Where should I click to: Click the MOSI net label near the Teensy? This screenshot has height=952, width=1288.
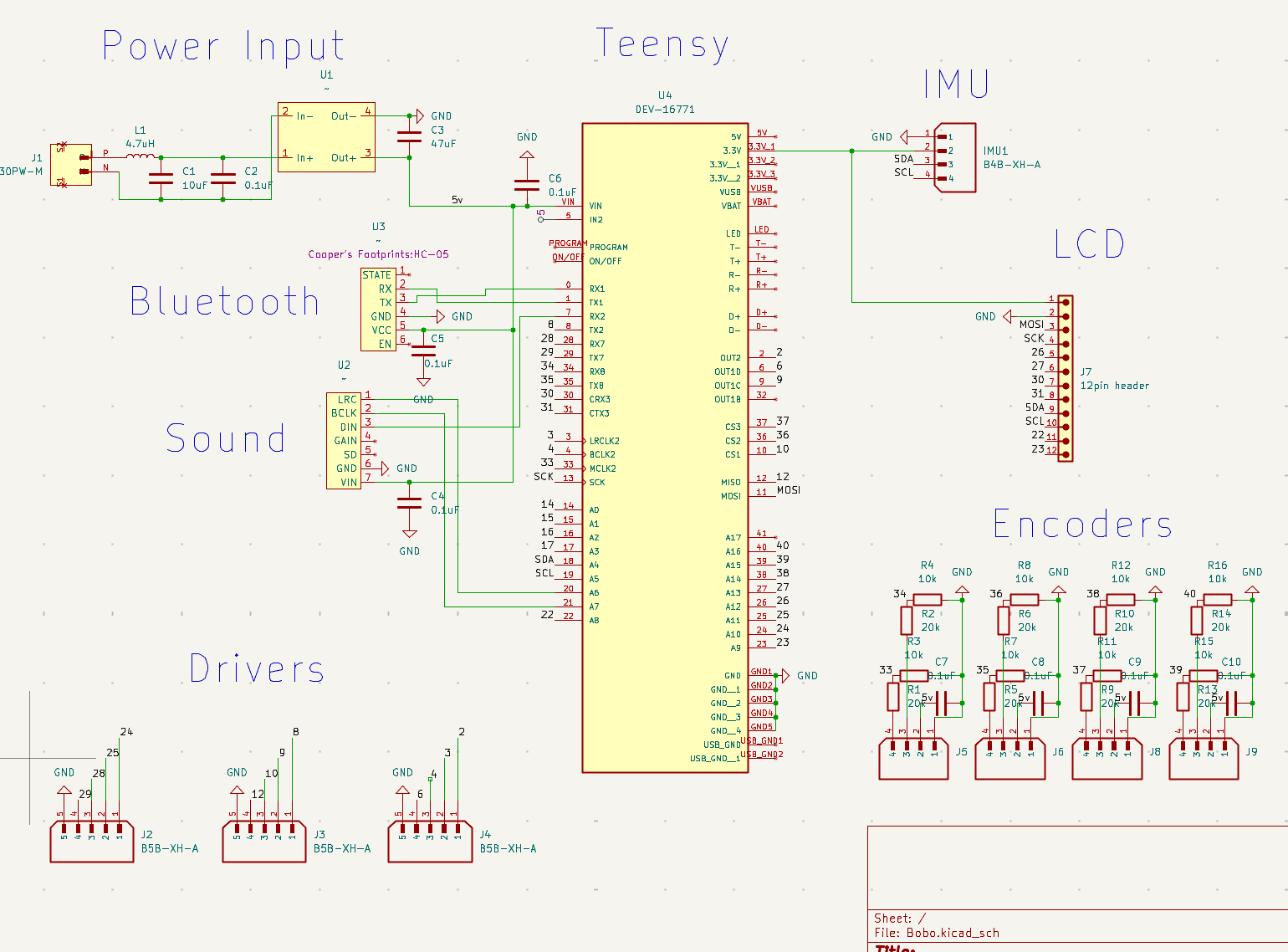click(x=787, y=491)
